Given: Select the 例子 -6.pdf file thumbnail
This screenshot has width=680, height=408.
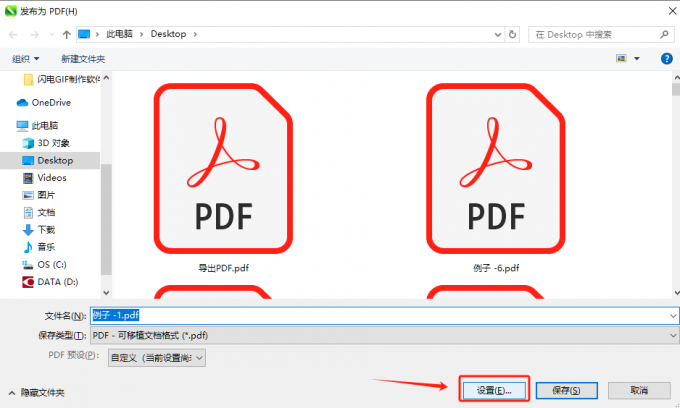Looking at the screenshot, I should tap(496, 169).
